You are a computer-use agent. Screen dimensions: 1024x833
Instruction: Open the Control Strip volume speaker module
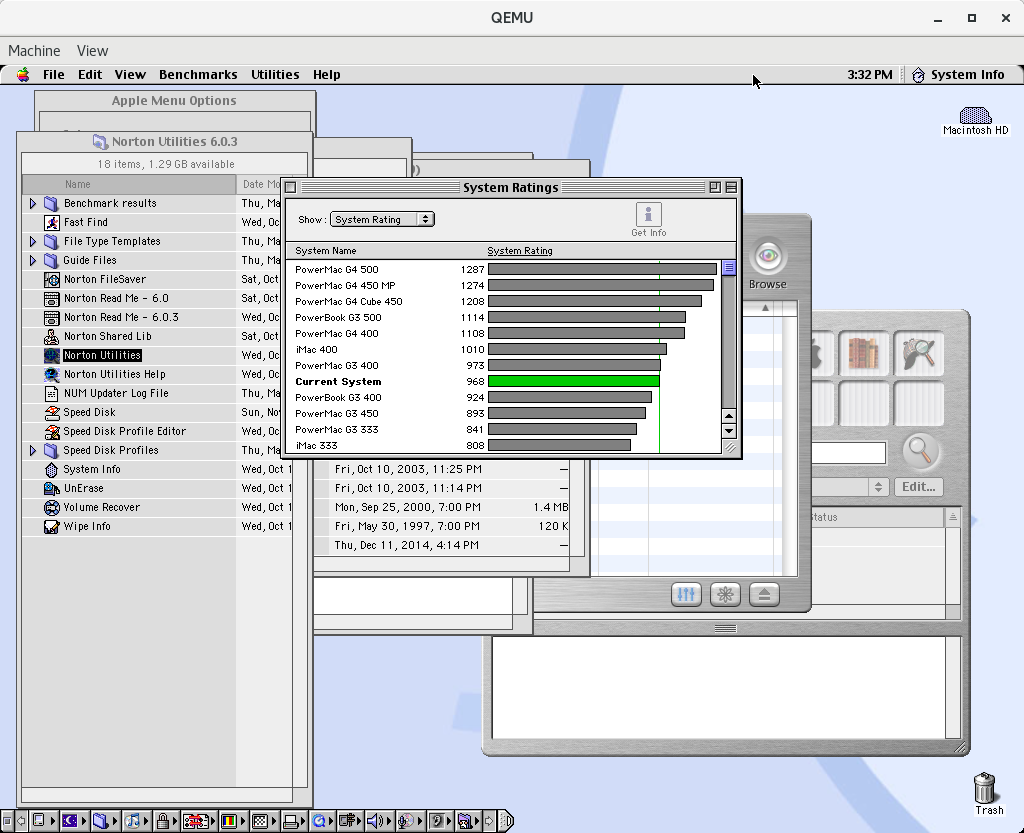point(378,821)
